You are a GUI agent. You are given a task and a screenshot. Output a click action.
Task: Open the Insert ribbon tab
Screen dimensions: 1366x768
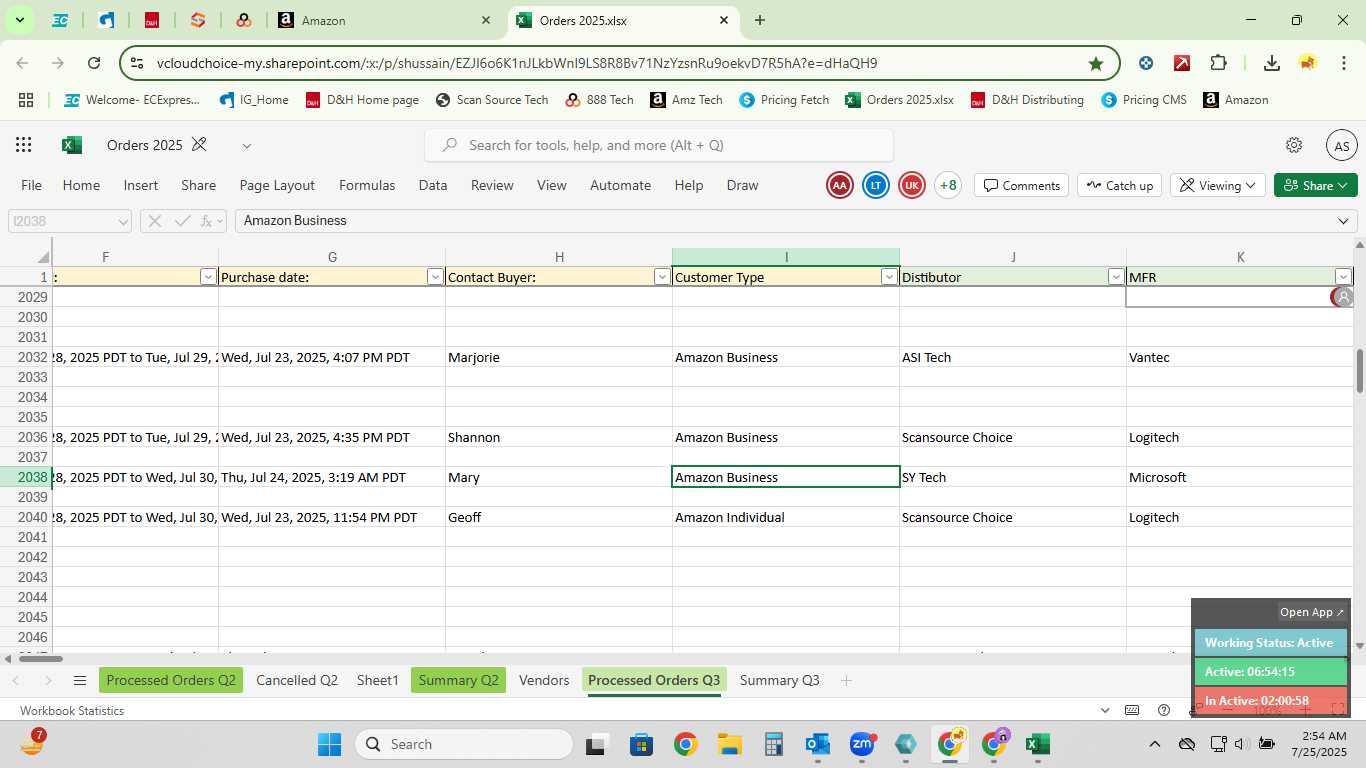tap(141, 185)
